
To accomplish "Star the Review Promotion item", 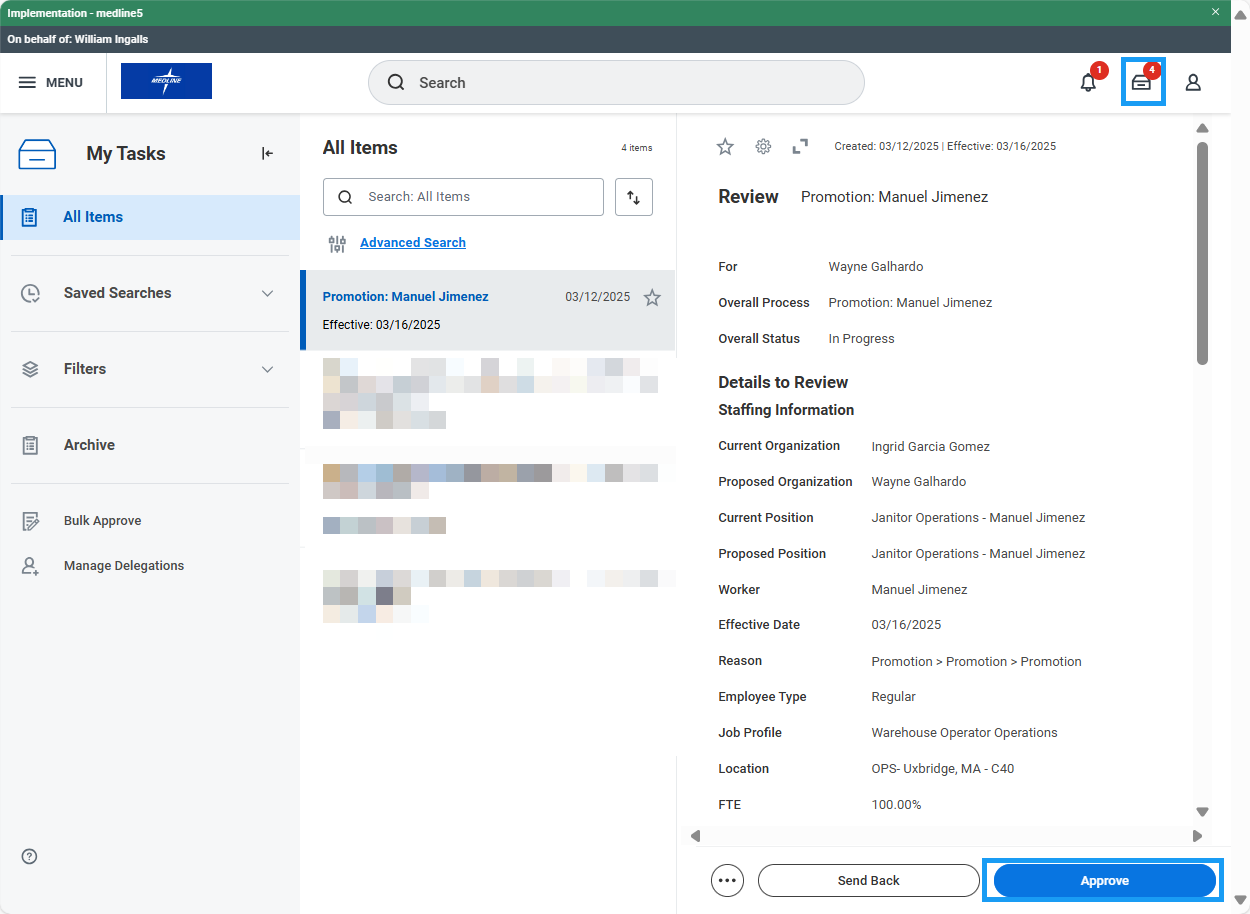I will (x=725, y=146).
